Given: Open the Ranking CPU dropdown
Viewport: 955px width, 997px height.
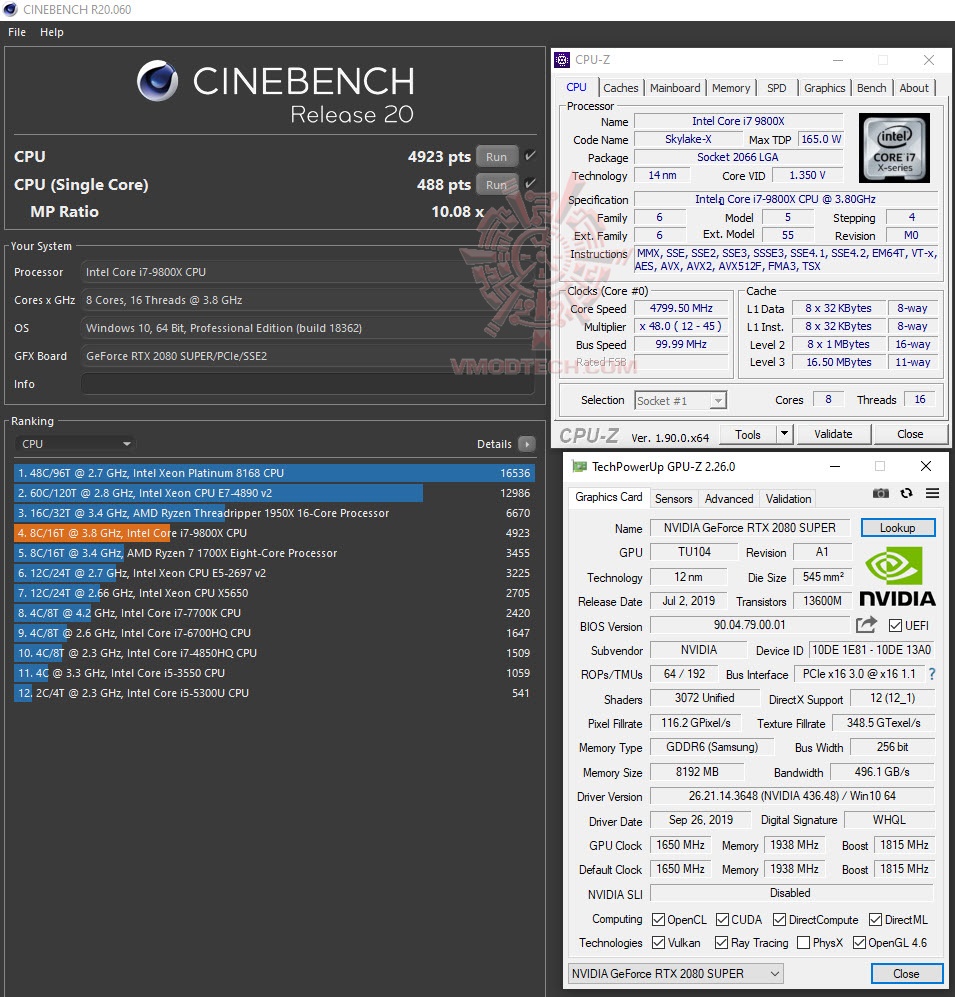Looking at the screenshot, I should pyautogui.click(x=76, y=444).
